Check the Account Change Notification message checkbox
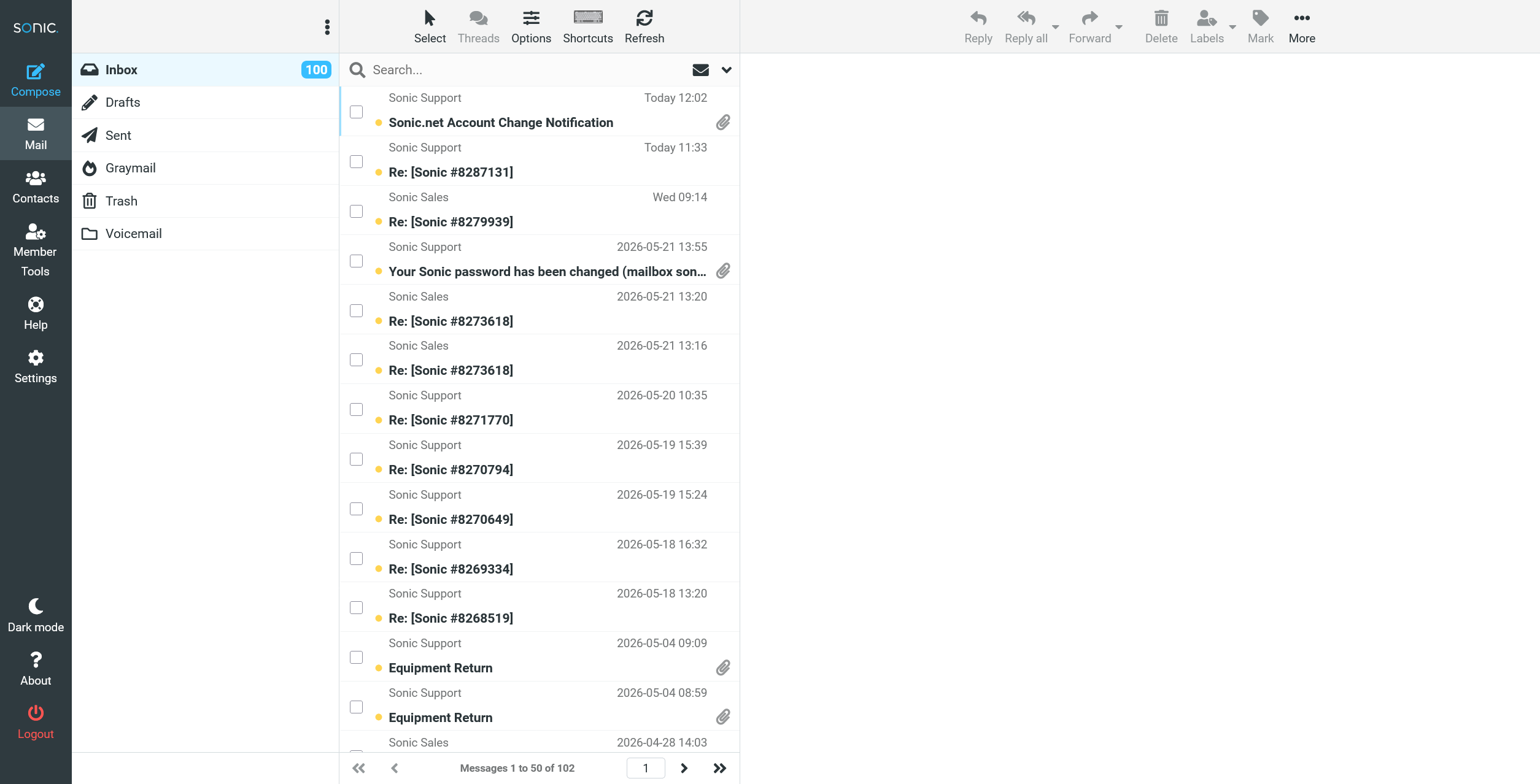1540x784 pixels. tap(356, 112)
